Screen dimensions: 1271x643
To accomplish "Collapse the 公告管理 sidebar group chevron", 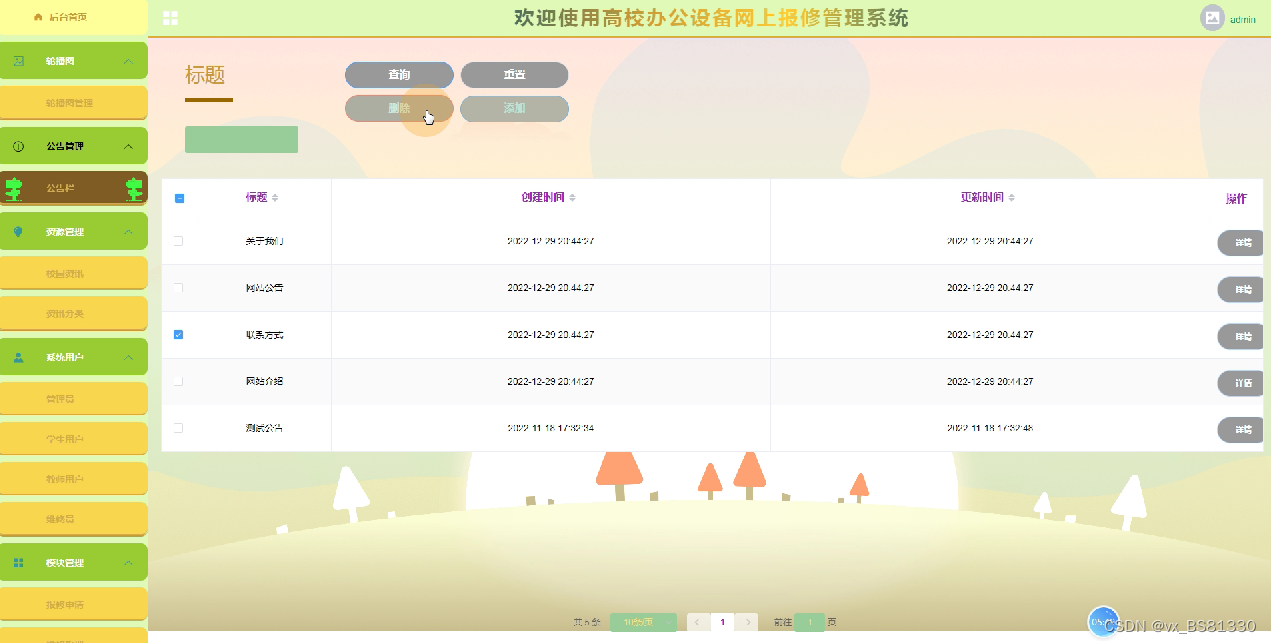I will 128,146.
